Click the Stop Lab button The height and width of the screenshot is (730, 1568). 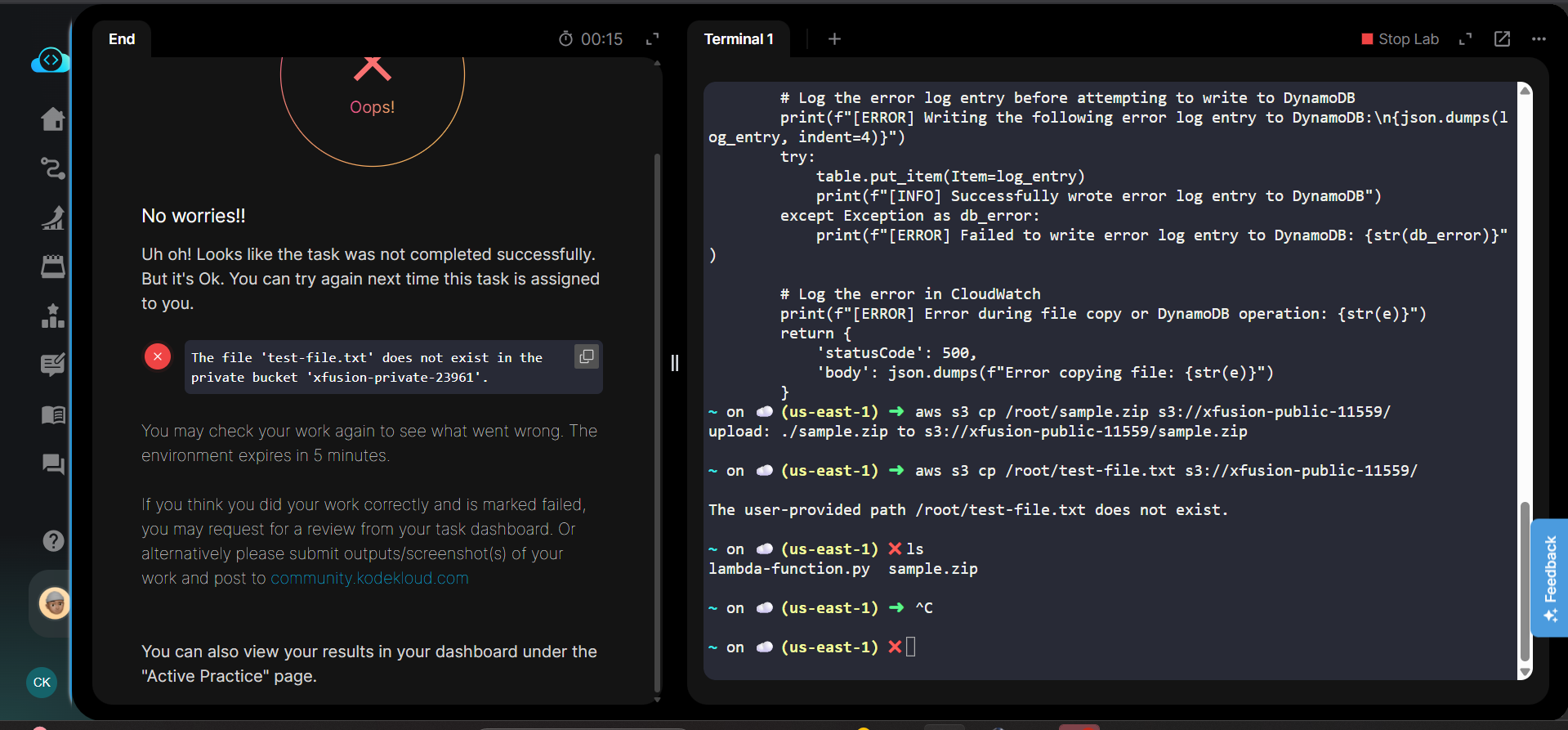(x=1400, y=39)
